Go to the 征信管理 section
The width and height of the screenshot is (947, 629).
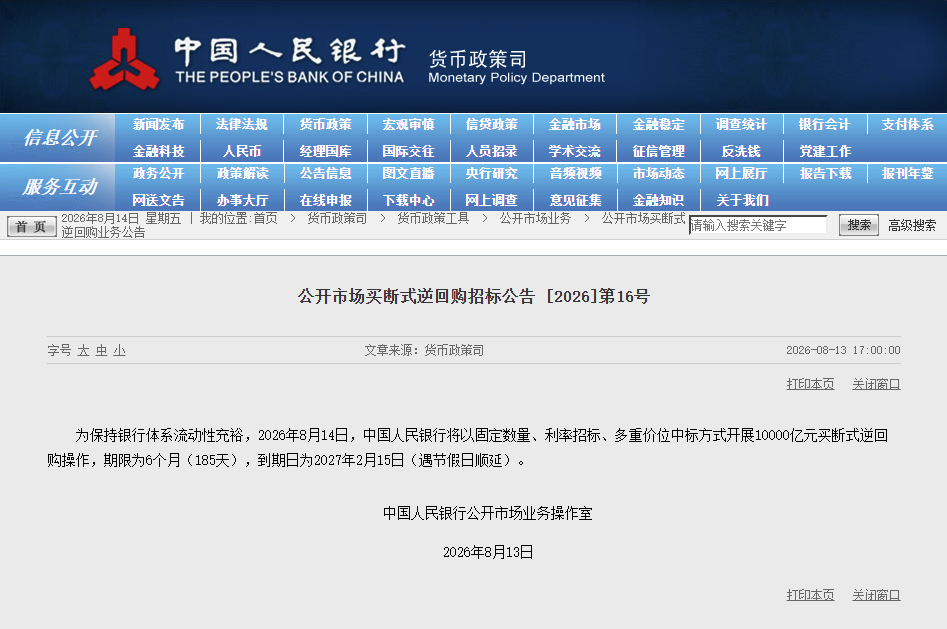pyautogui.click(x=658, y=151)
